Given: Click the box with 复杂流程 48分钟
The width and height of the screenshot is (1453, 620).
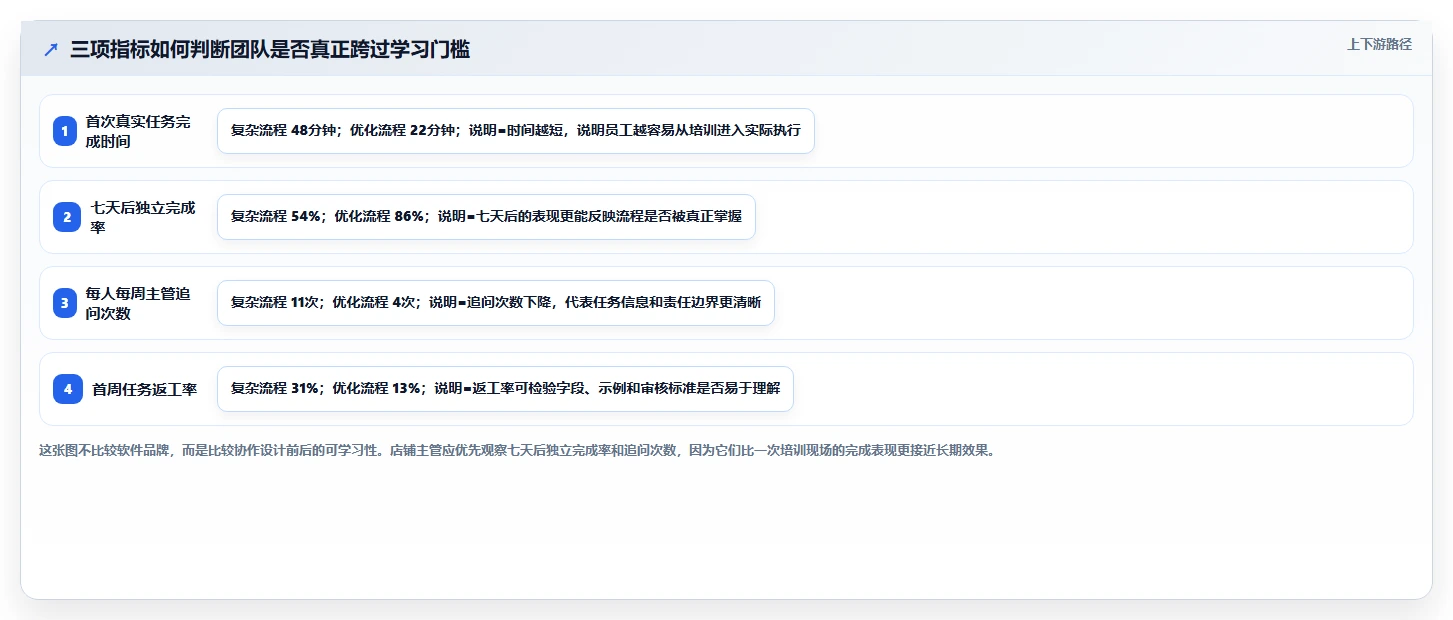Looking at the screenshot, I should tap(516, 131).
